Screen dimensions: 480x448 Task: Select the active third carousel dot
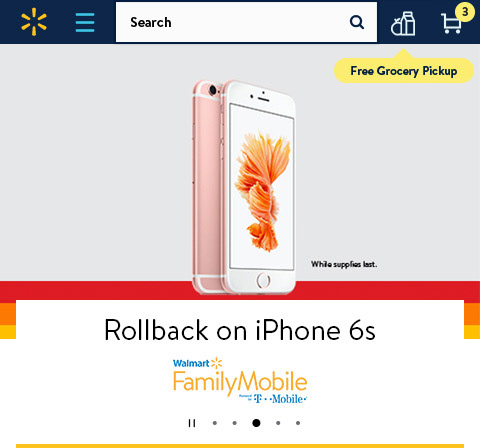pyautogui.click(x=256, y=423)
